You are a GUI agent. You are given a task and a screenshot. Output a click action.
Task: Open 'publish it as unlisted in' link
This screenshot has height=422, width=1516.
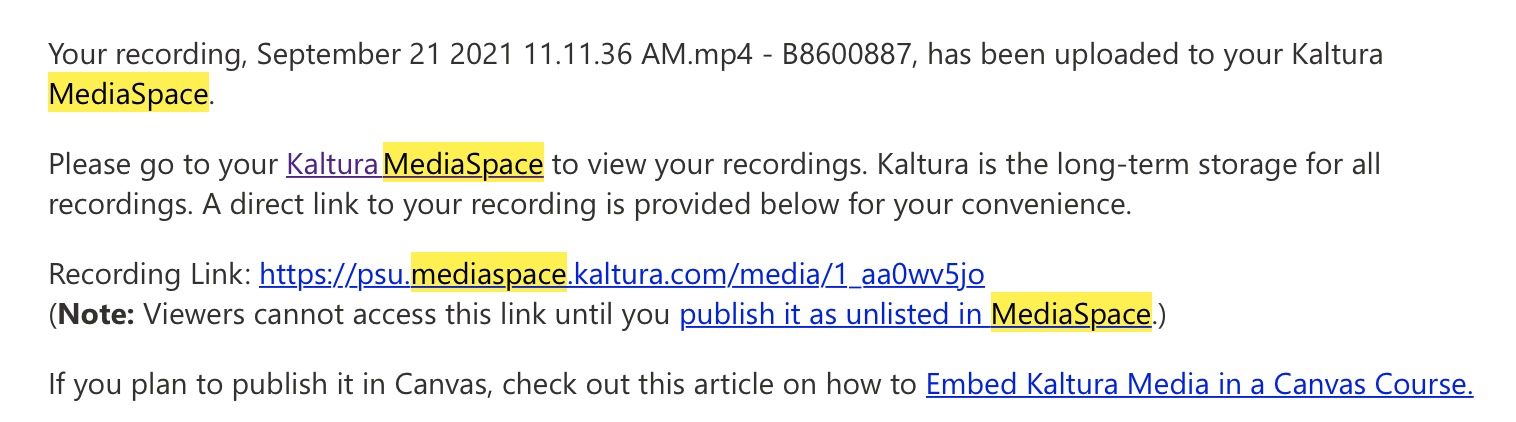[x=830, y=315]
